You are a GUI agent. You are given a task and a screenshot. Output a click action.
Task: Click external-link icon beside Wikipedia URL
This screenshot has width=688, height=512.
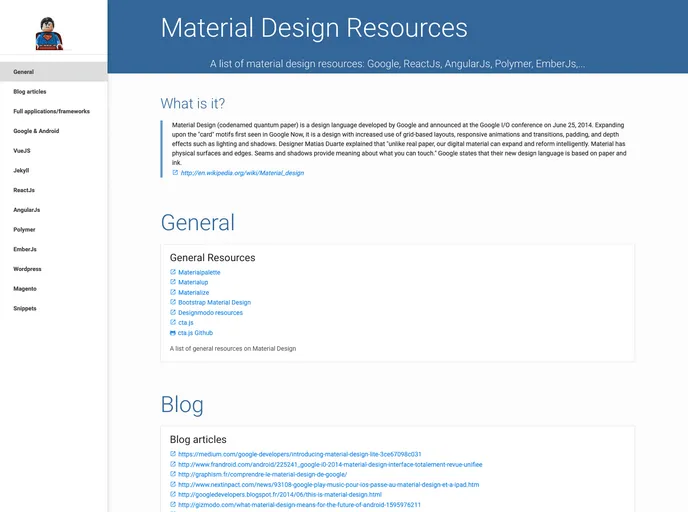coord(175,173)
